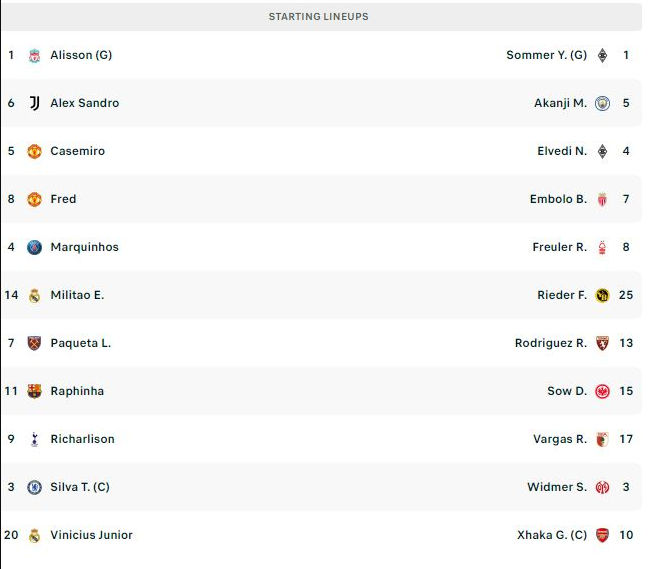Click the Manchester United crest beside Fred
This screenshot has width=648, height=569.
pos(34,199)
